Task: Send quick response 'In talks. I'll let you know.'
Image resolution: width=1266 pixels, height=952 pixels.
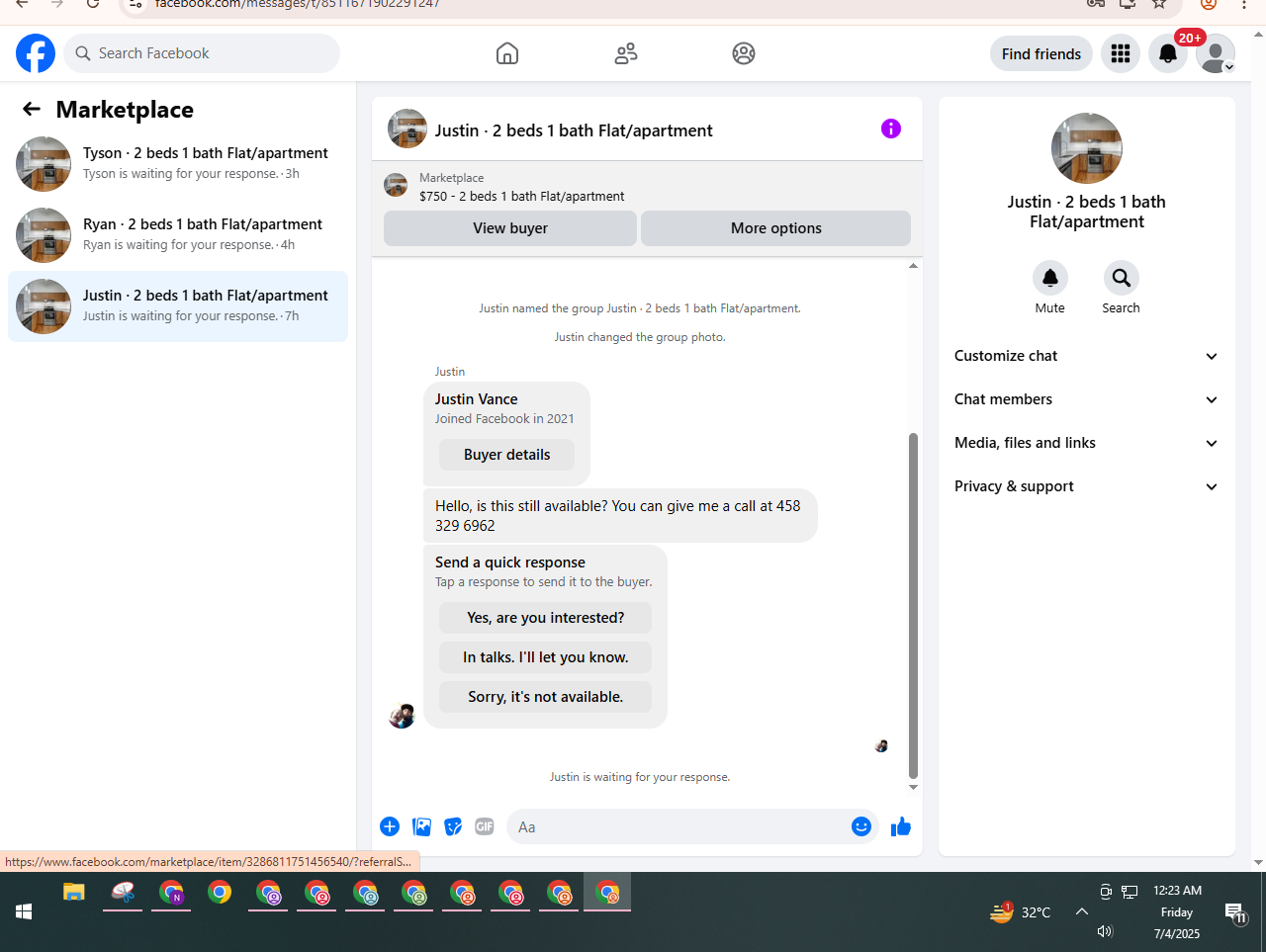Action: click(546, 657)
